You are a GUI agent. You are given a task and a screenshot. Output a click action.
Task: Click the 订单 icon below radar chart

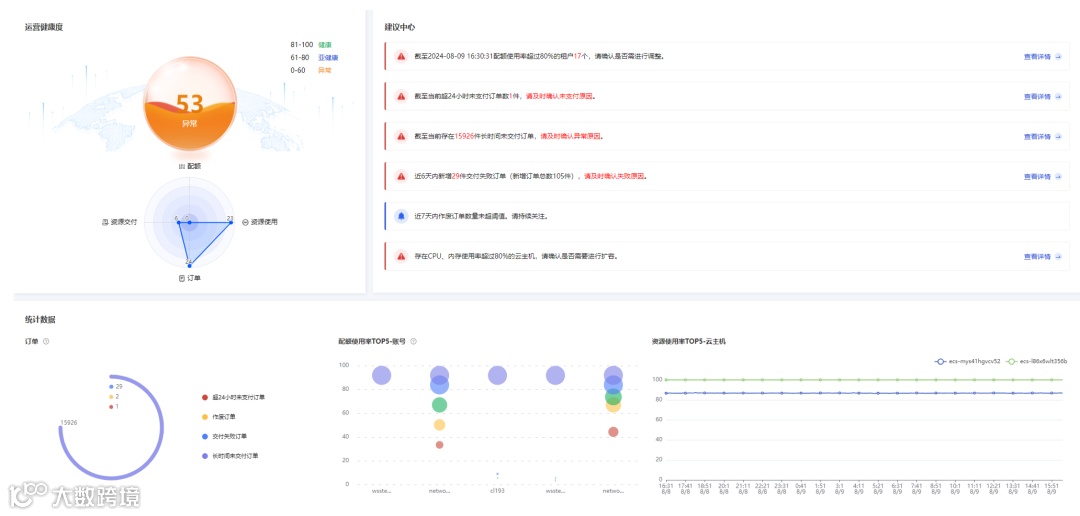click(182, 278)
